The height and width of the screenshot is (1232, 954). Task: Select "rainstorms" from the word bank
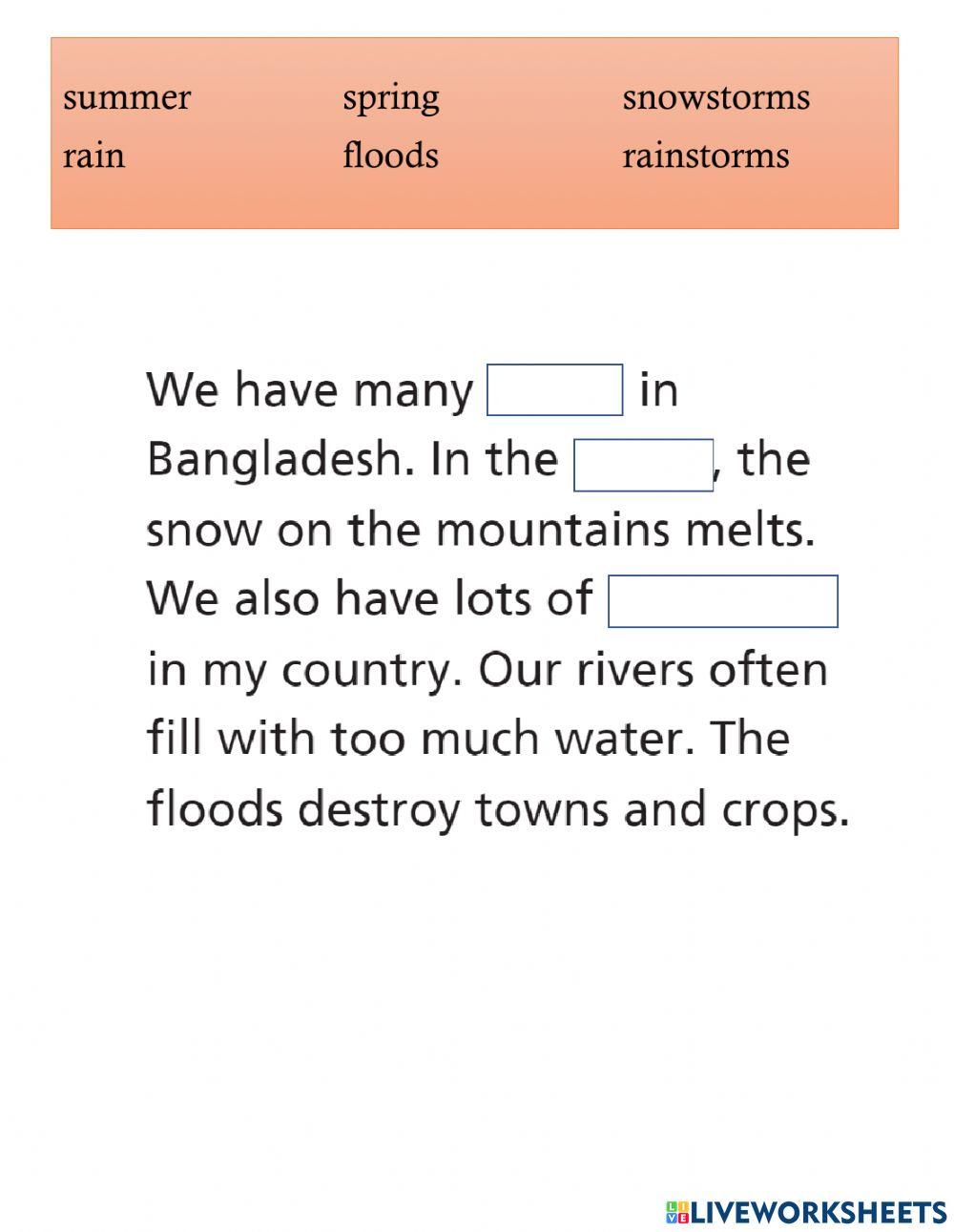[705, 156]
